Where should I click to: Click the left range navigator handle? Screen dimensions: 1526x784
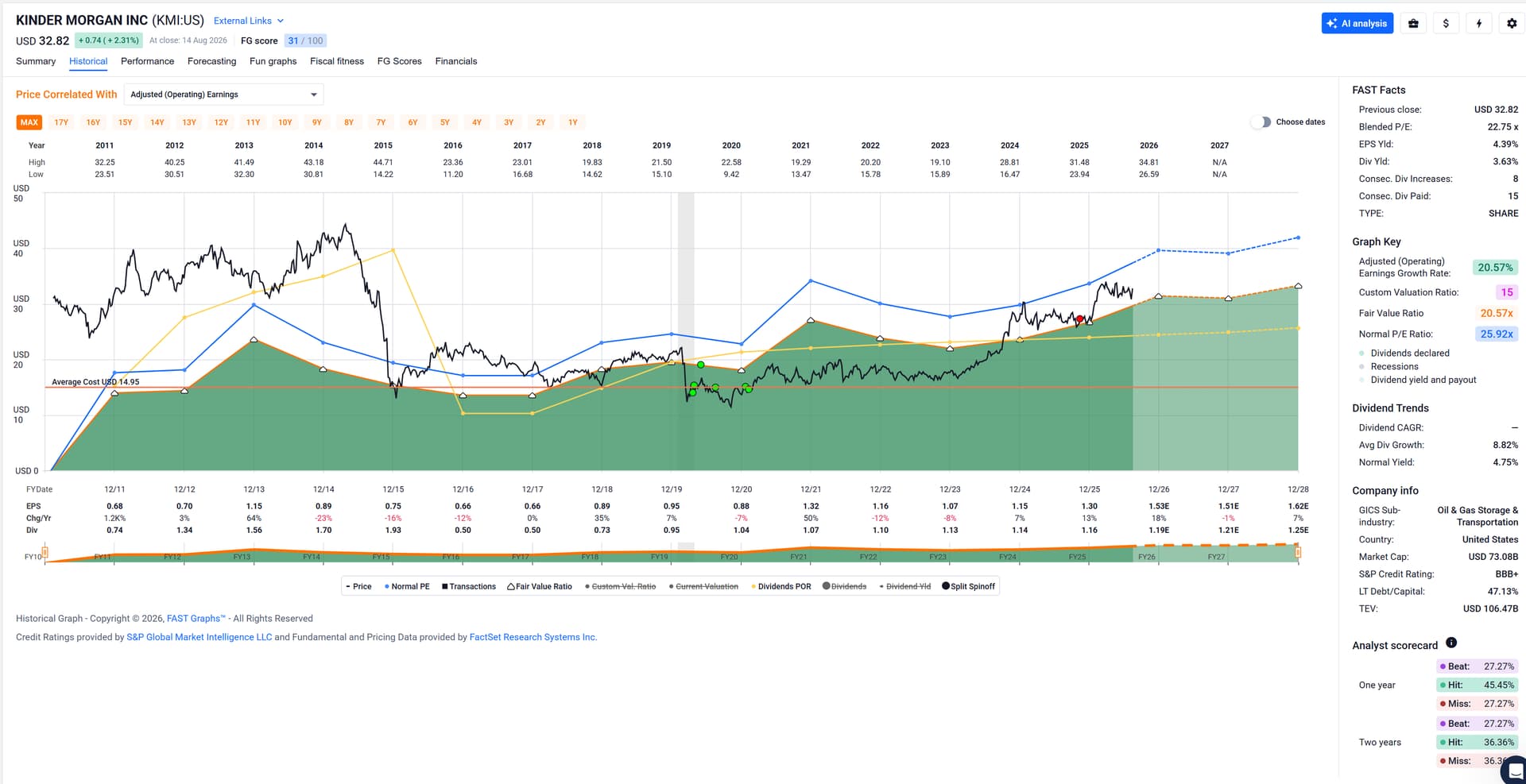[x=45, y=551]
